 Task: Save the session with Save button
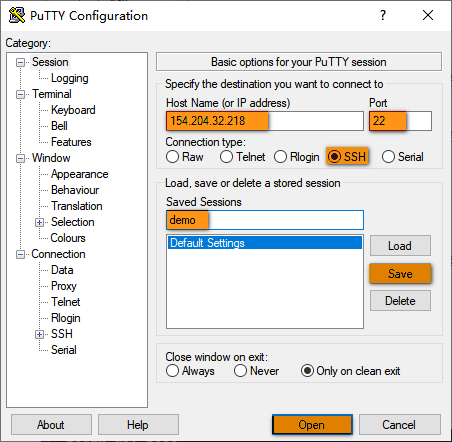point(400,274)
